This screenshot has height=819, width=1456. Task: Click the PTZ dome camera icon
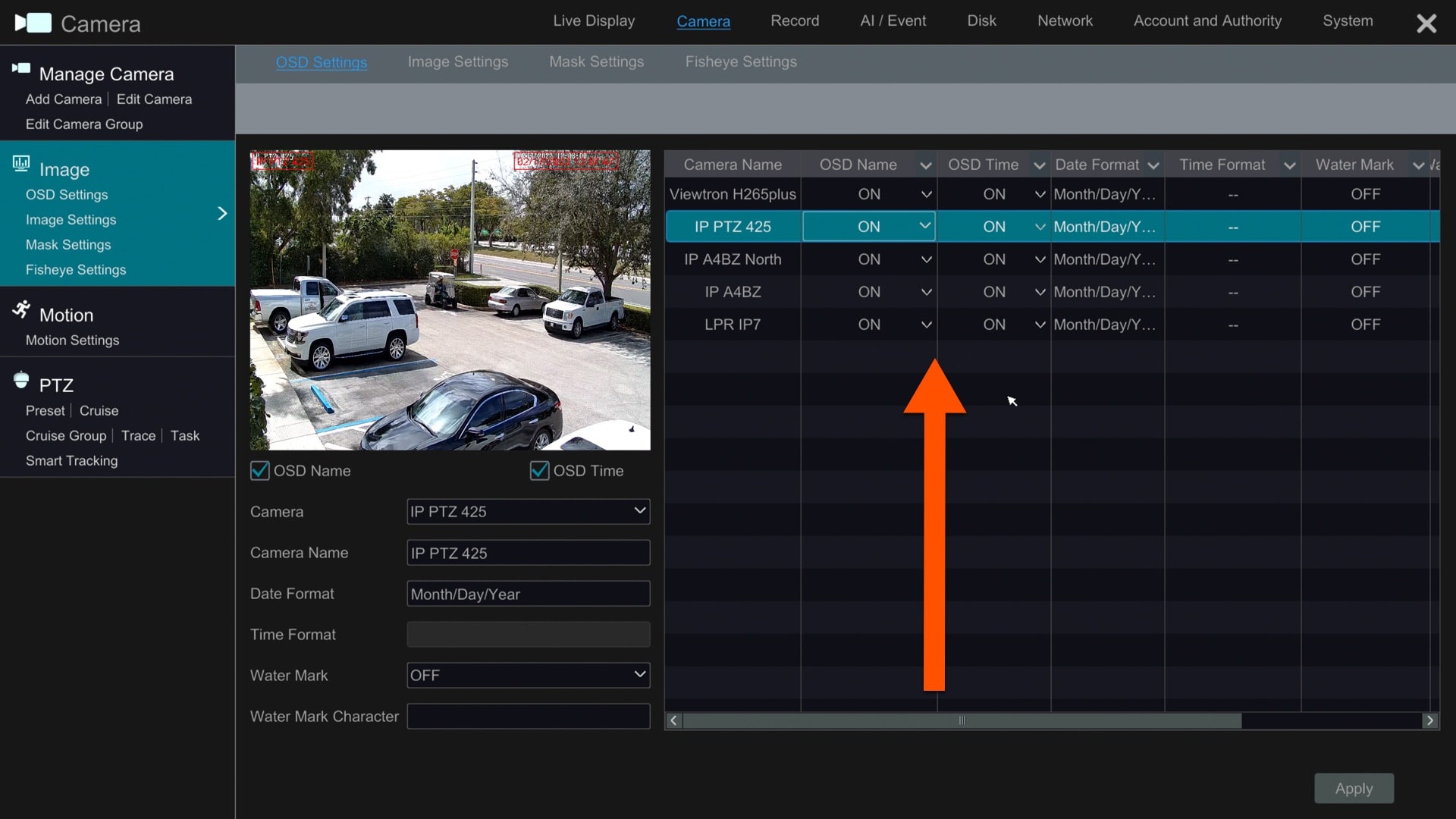tap(21, 380)
